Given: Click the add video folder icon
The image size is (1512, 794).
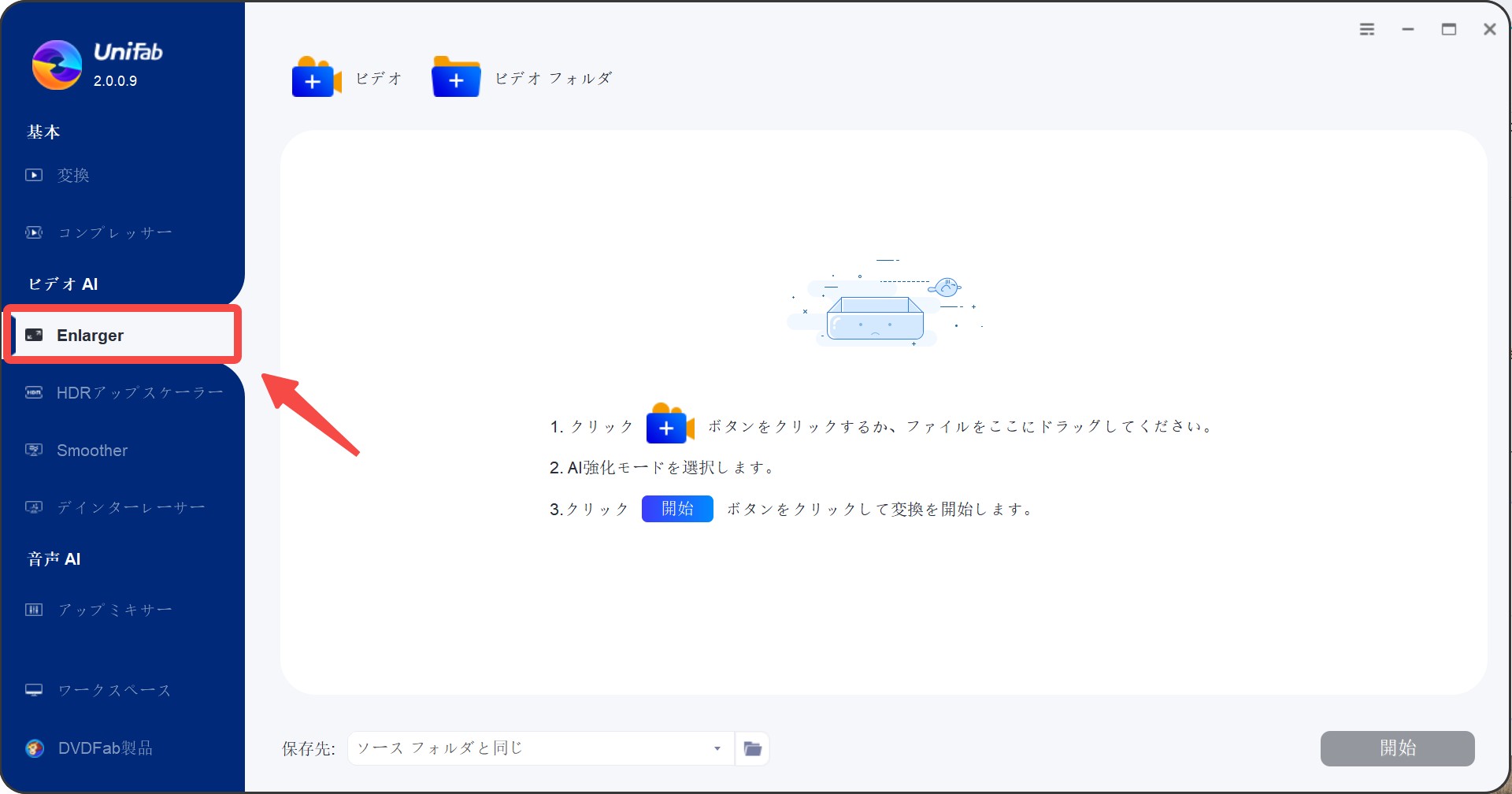Looking at the screenshot, I should click(456, 76).
